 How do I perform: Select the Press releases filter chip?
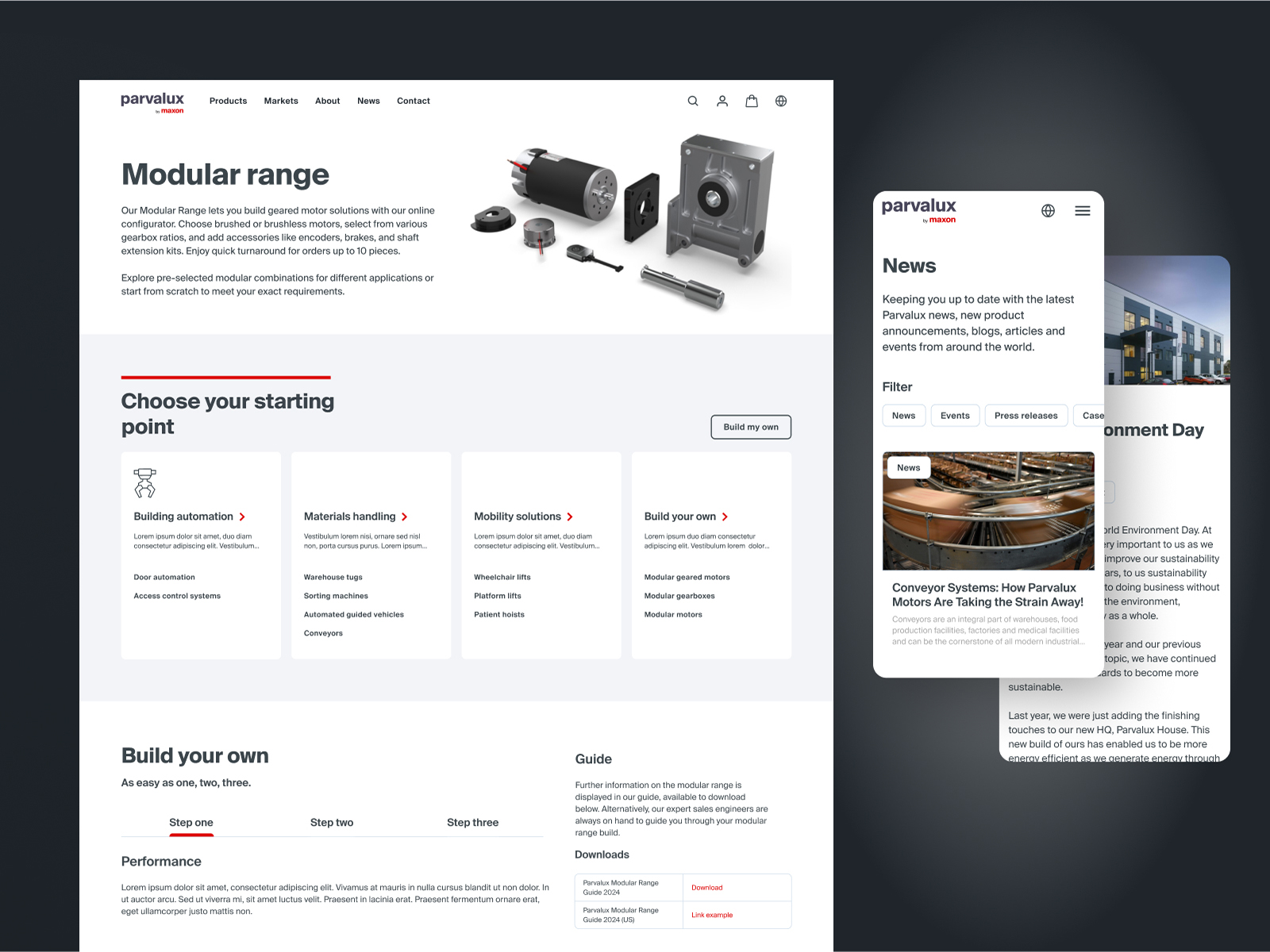tap(1026, 416)
